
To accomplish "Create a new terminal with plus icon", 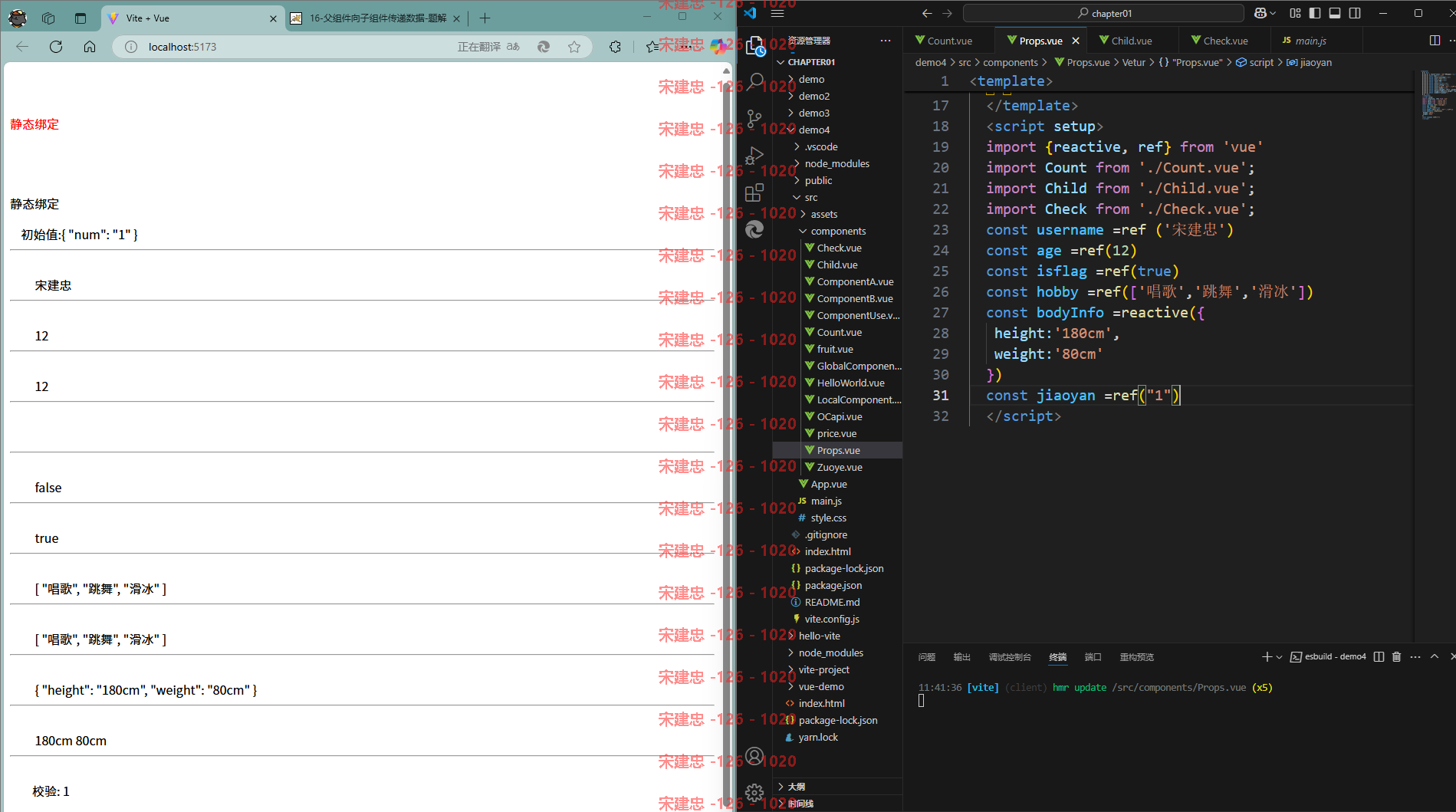I will pyautogui.click(x=1267, y=657).
